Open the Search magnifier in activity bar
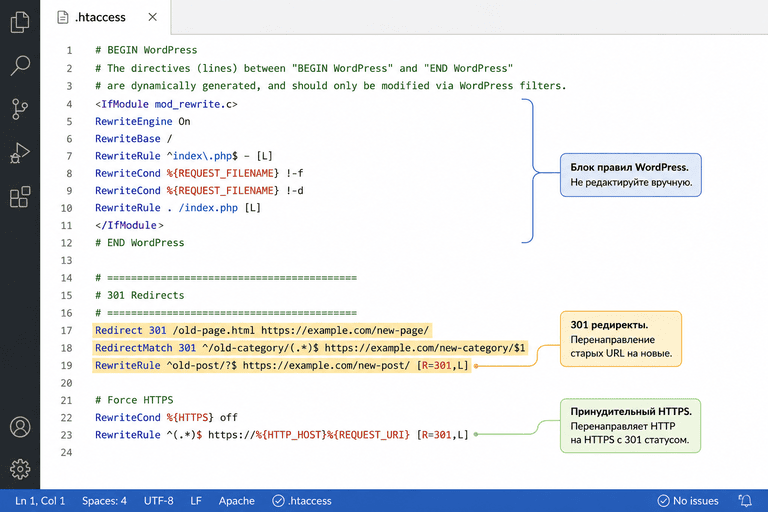This screenshot has height=512, width=768. (20, 65)
